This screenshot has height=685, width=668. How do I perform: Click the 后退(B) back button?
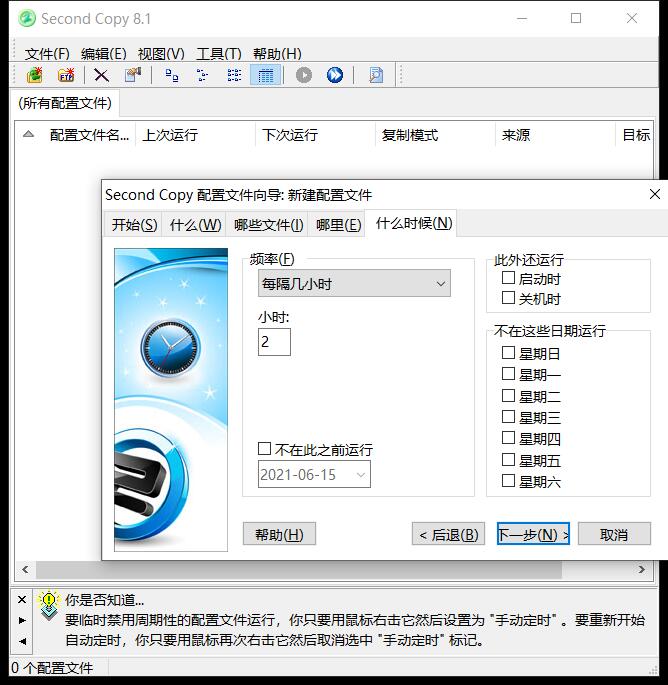tap(448, 534)
